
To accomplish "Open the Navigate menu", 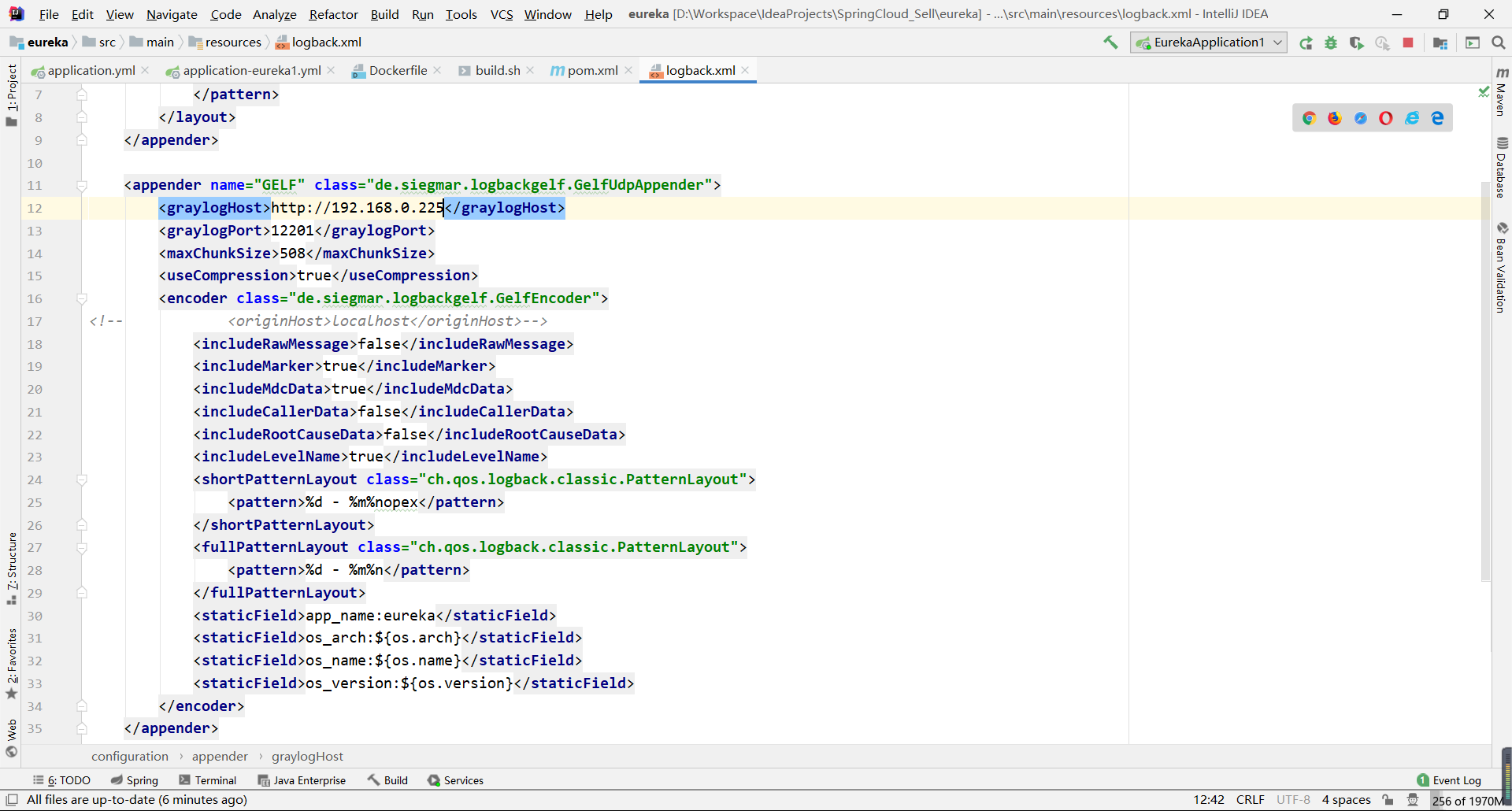I will pos(172,14).
